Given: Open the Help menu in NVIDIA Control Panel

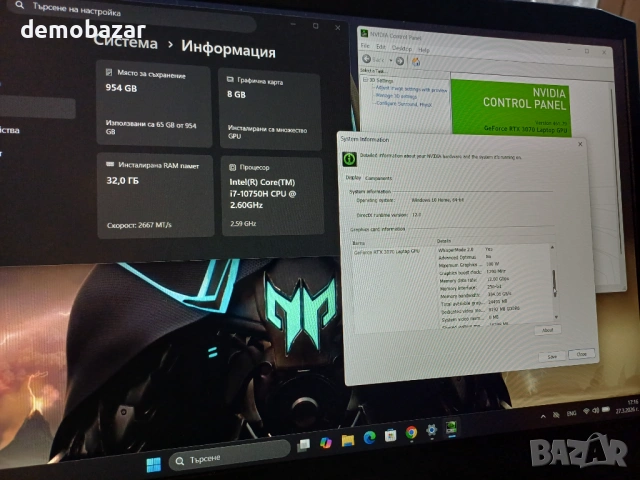Looking at the screenshot, I should [x=424, y=50].
